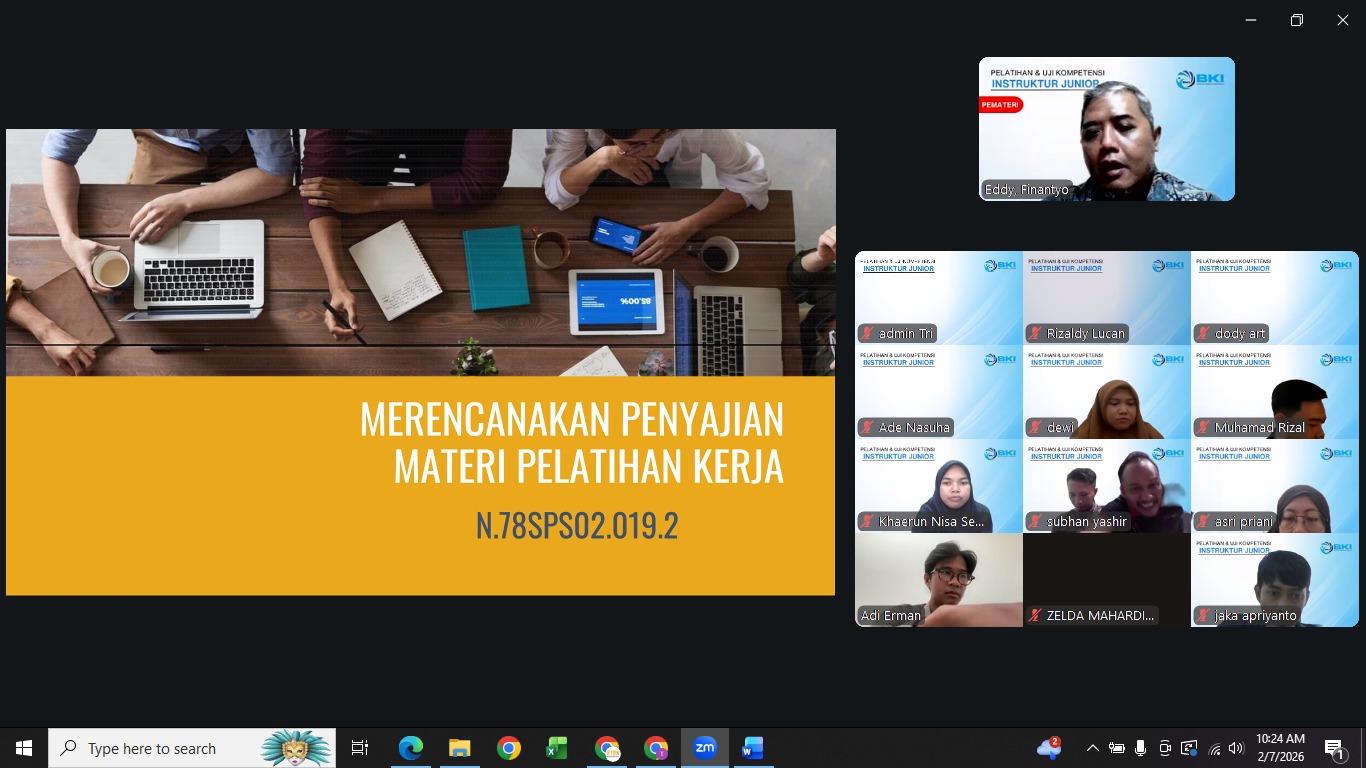Image resolution: width=1366 pixels, height=768 pixels.
Task: Click the microphone tray icon
Action: [x=1140, y=748]
